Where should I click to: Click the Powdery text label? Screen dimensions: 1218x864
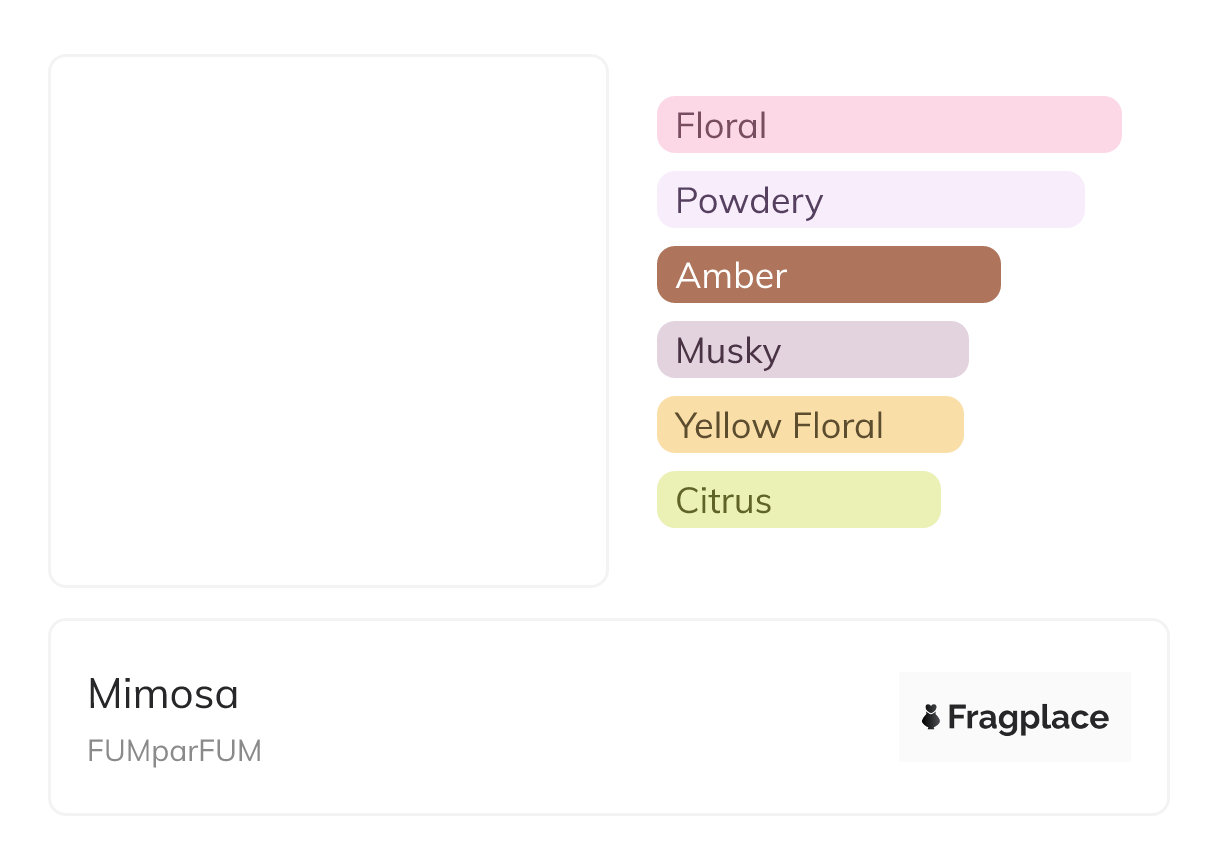[749, 201]
